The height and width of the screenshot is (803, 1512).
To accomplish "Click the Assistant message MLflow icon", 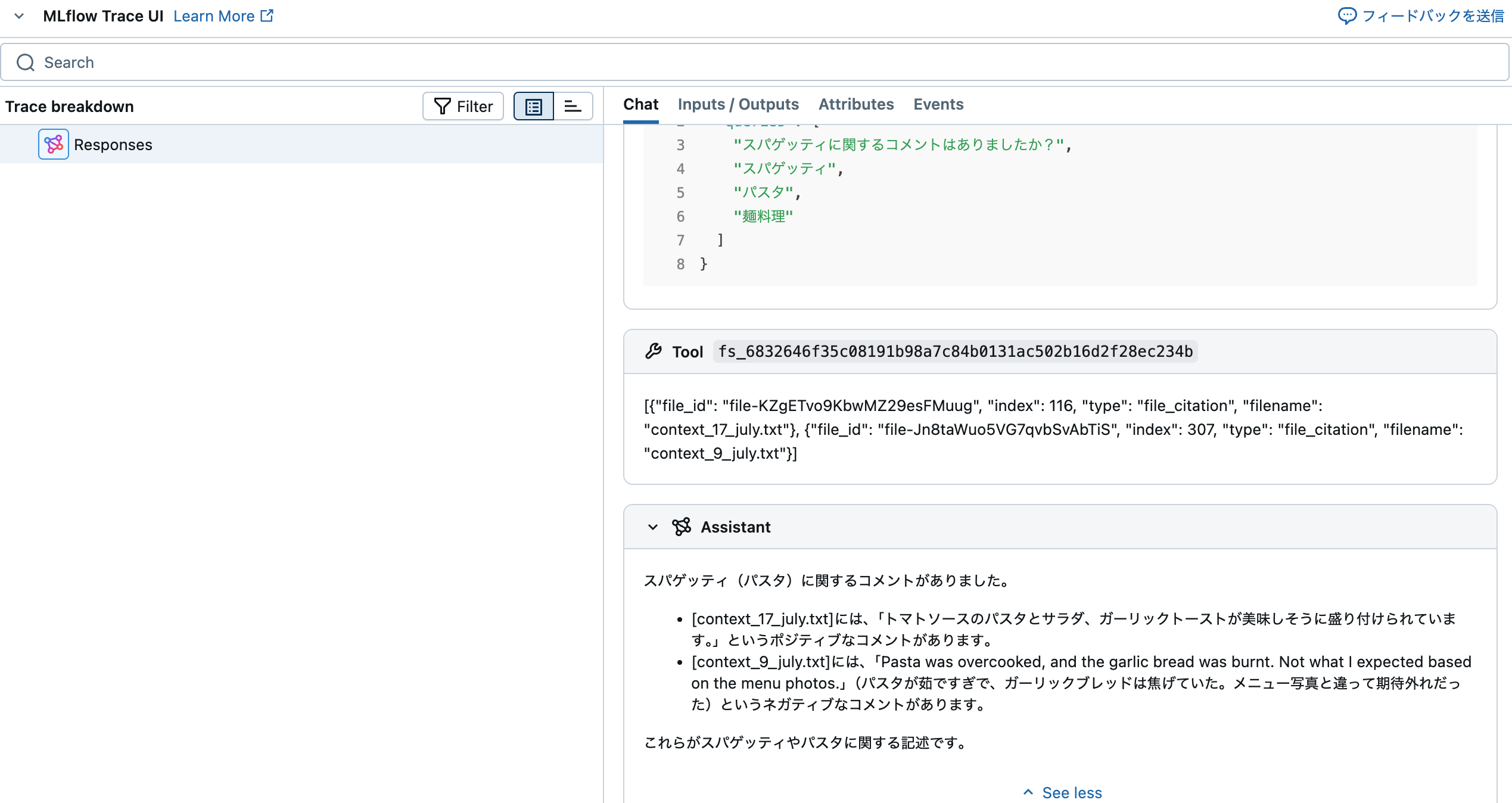I will point(681,527).
